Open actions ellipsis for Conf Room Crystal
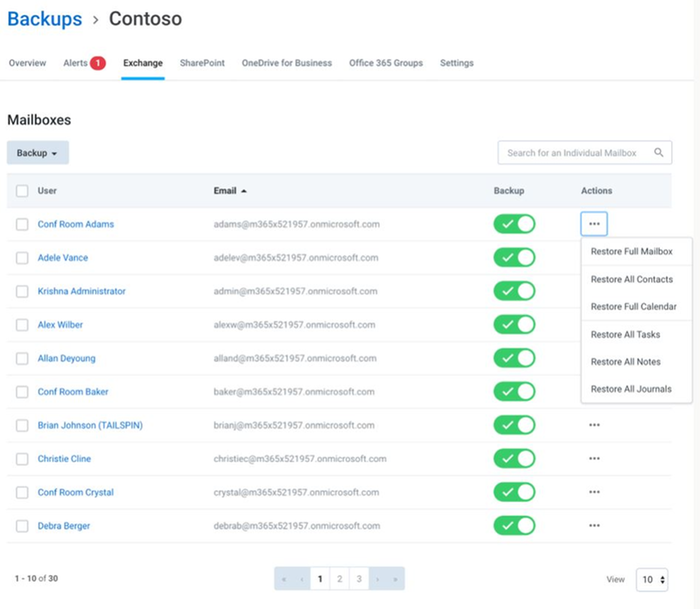This screenshot has width=700, height=609. 594,492
